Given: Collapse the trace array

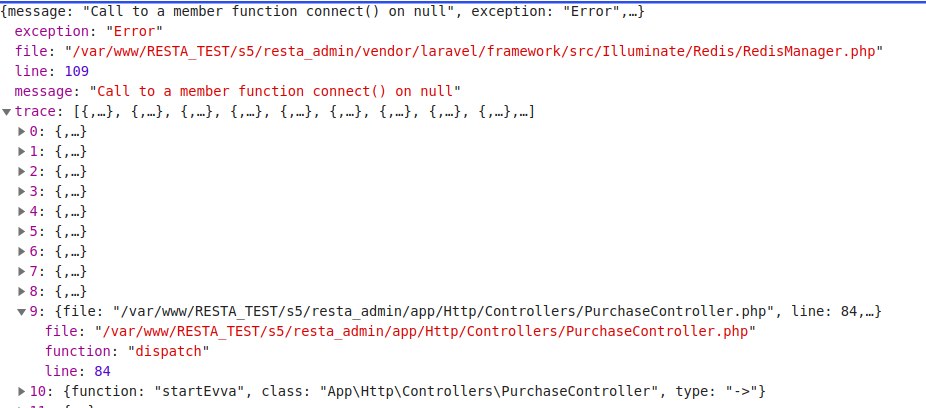Looking at the screenshot, I should pos(8,111).
